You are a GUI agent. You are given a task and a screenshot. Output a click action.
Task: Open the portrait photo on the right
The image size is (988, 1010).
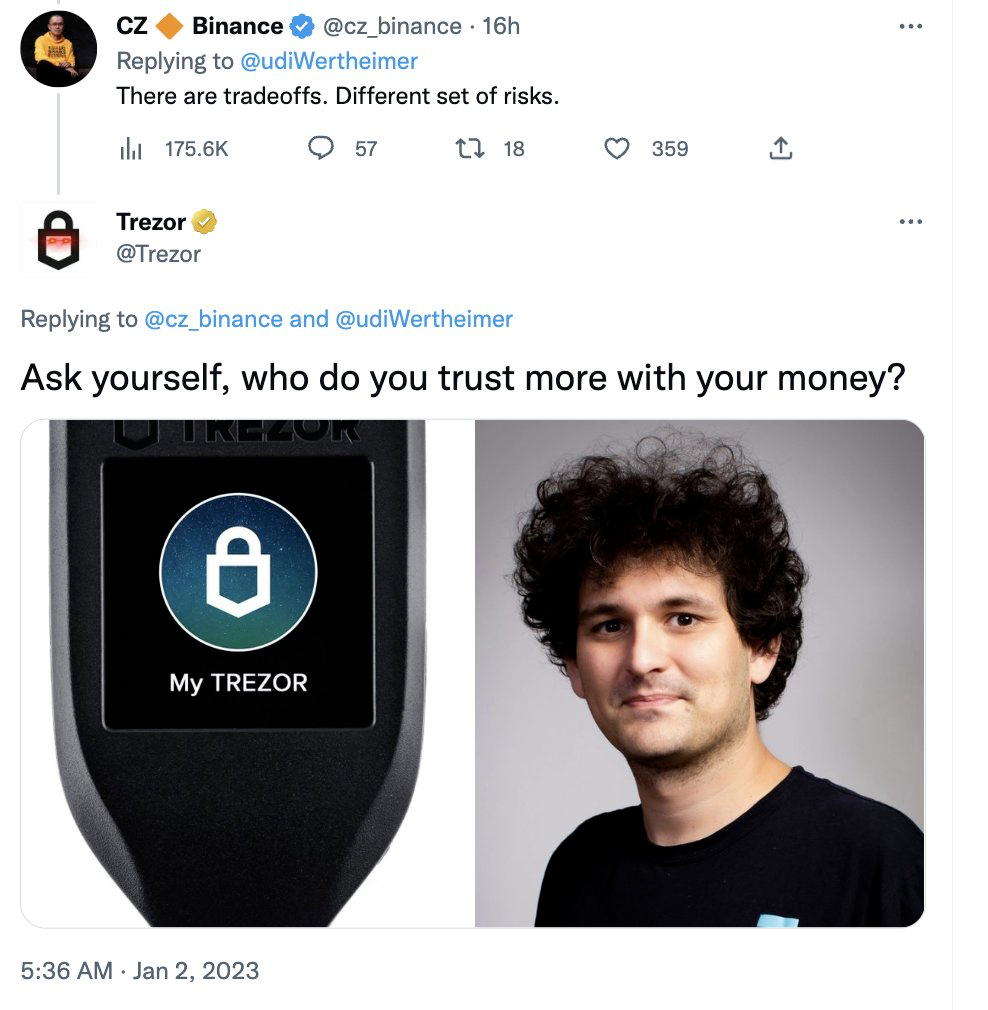699,673
